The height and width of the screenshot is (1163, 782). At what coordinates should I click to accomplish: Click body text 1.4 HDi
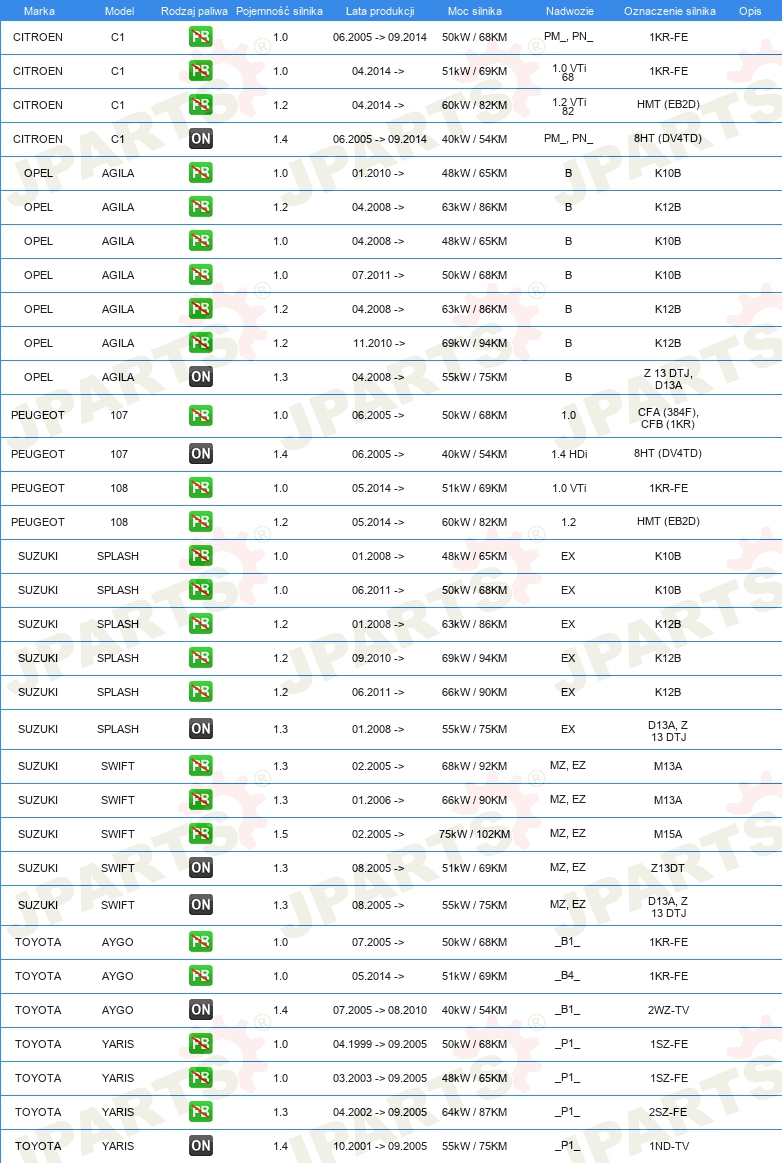point(569,454)
